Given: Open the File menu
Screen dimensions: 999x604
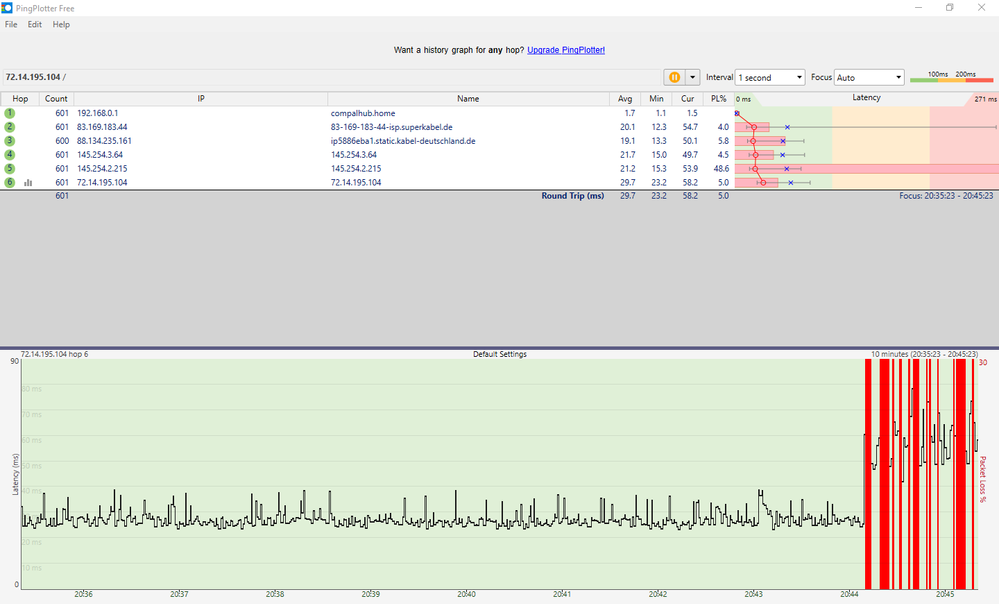Looking at the screenshot, I should click(x=11, y=24).
